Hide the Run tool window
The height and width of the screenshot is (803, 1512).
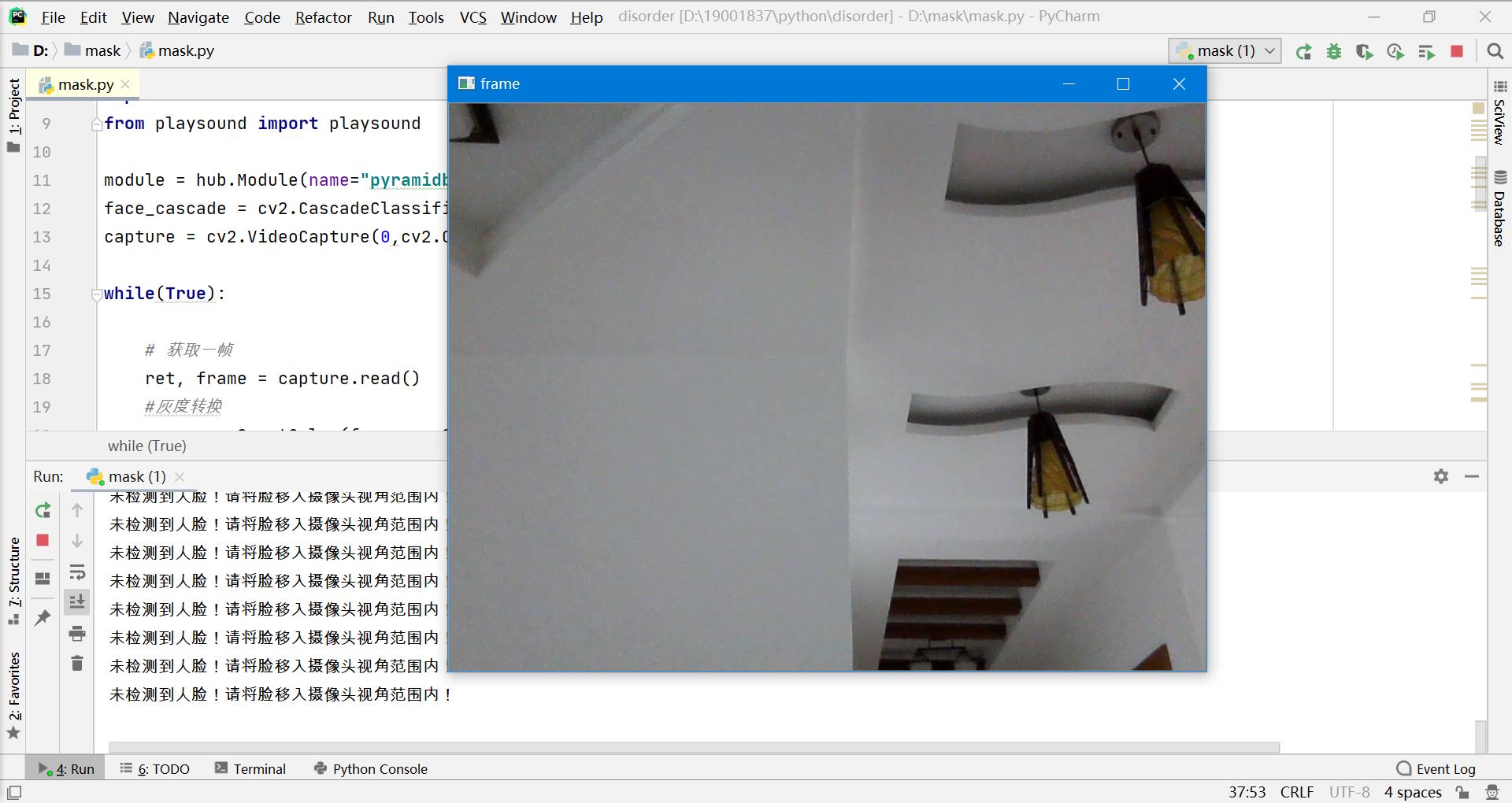tap(1472, 476)
